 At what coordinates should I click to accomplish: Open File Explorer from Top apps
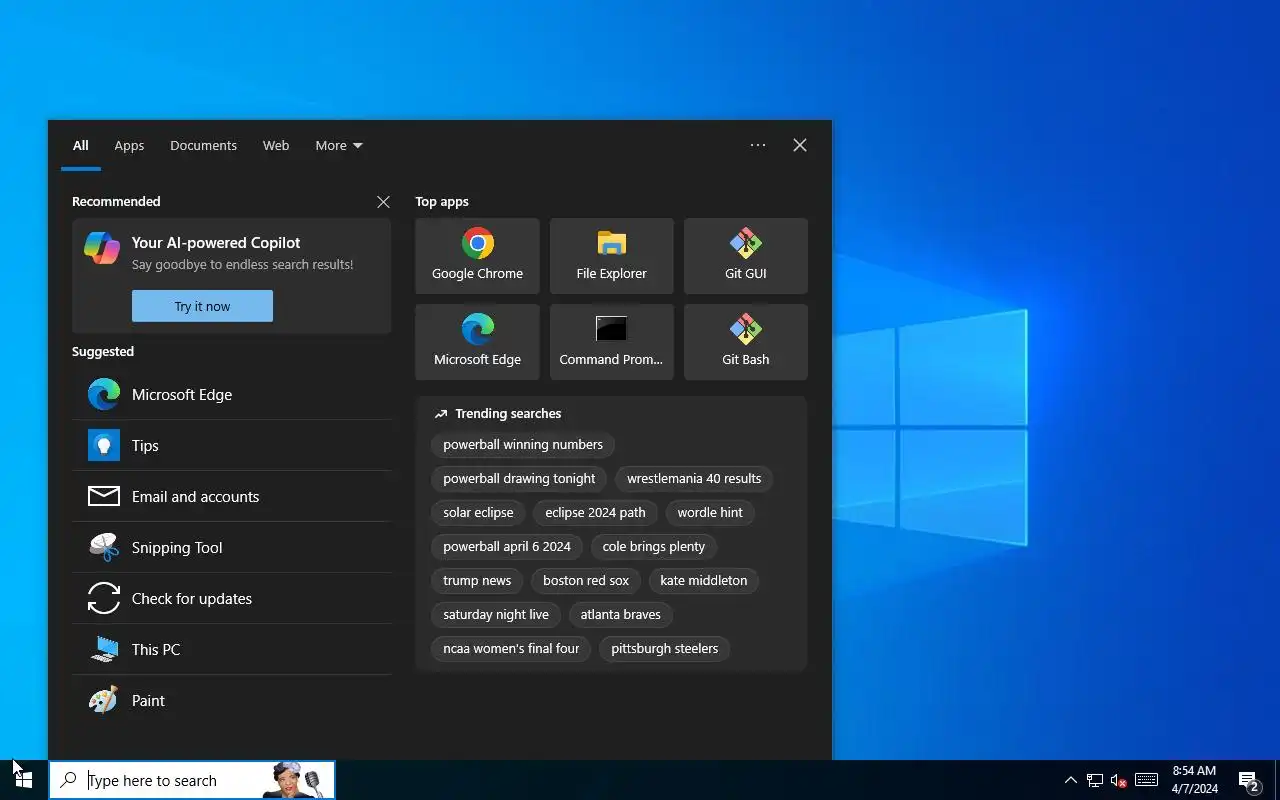click(x=611, y=256)
